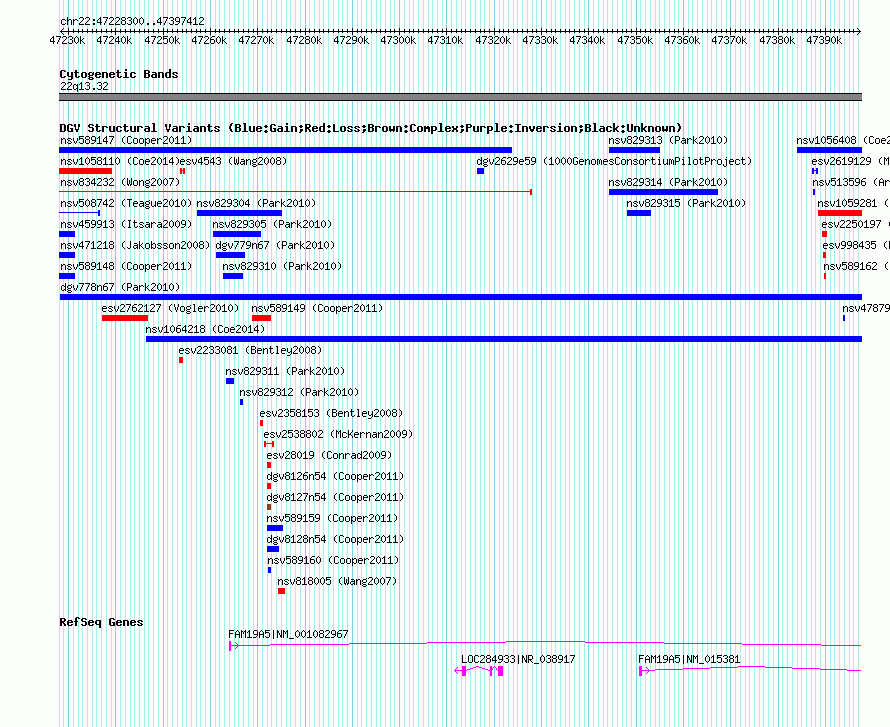Click esv2538802 (McKernan2009) variant label
This screenshot has height=727, width=890.
coord(338,434)
